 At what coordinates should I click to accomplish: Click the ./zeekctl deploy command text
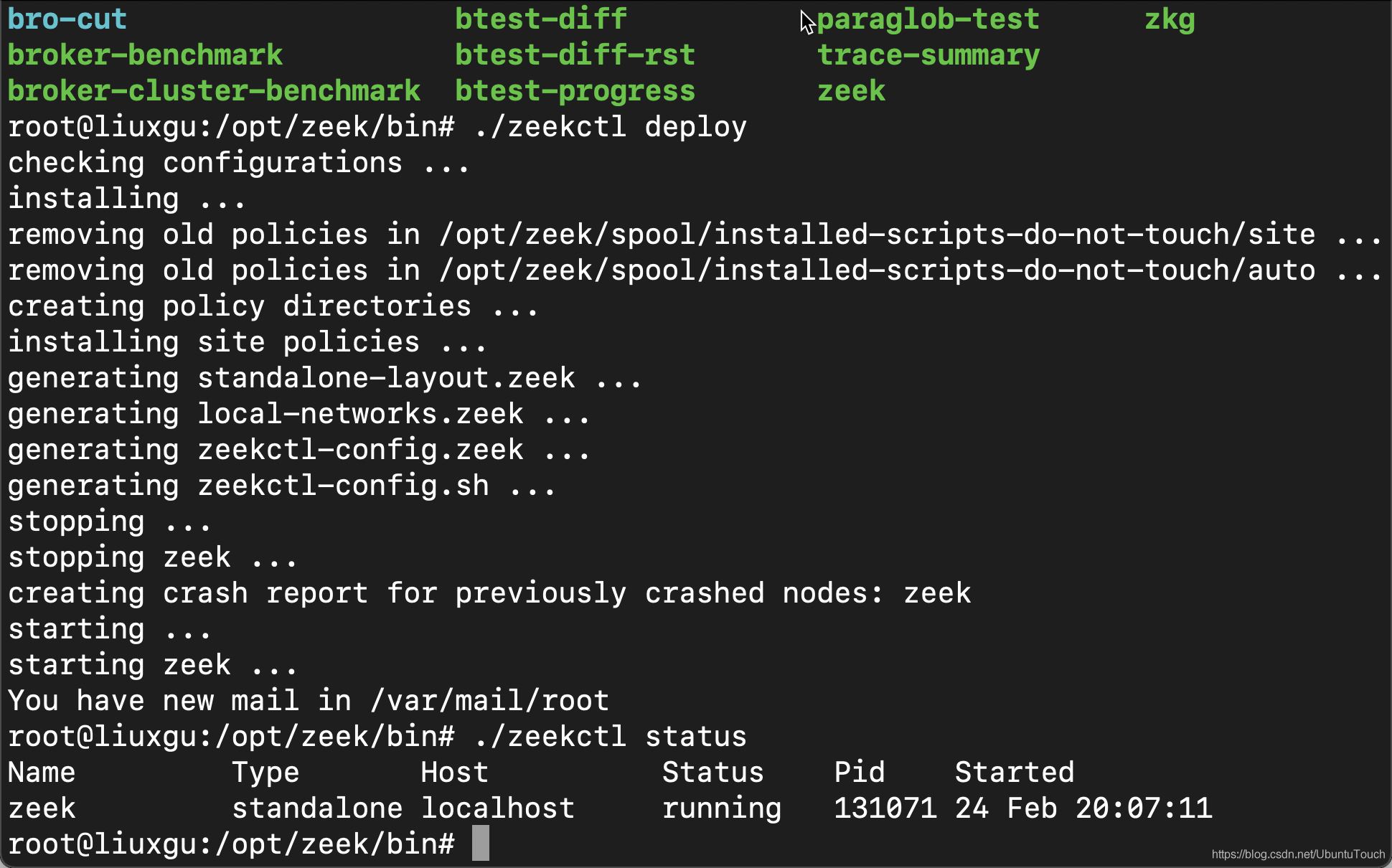[610, 127]
